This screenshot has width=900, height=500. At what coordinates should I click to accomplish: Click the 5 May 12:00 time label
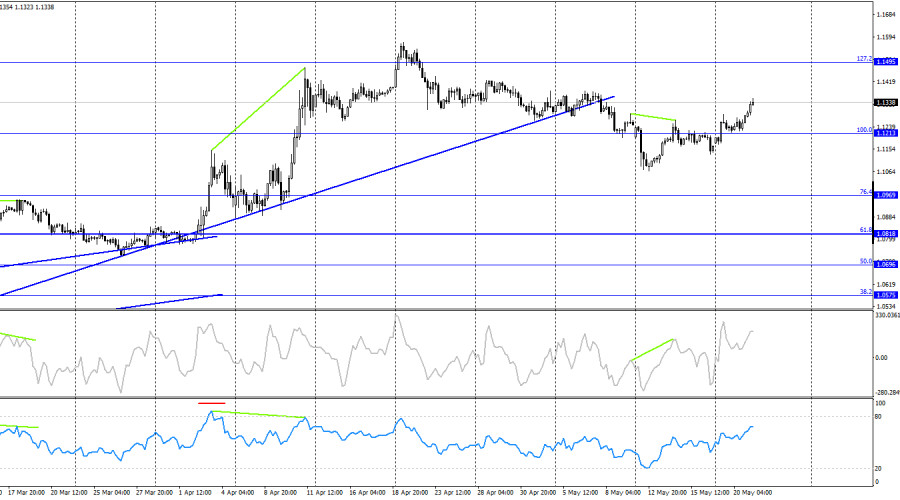(x=580, y=493)
